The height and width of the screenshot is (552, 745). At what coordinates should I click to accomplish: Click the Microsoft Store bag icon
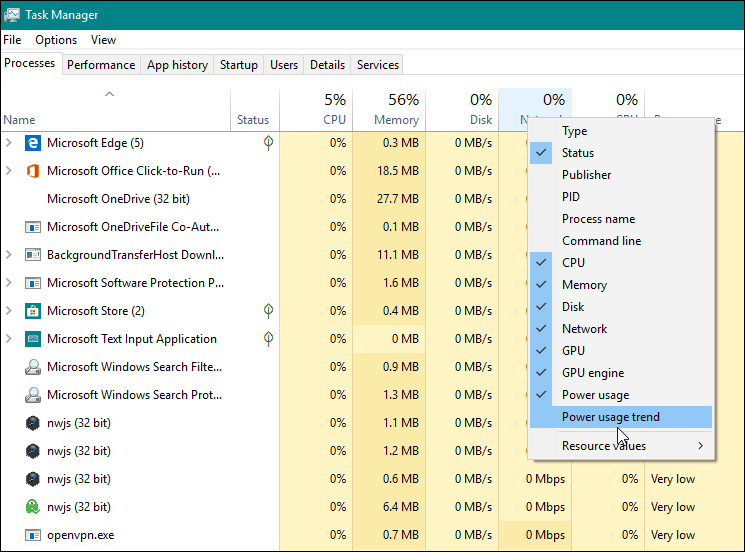tap(33, 311)
